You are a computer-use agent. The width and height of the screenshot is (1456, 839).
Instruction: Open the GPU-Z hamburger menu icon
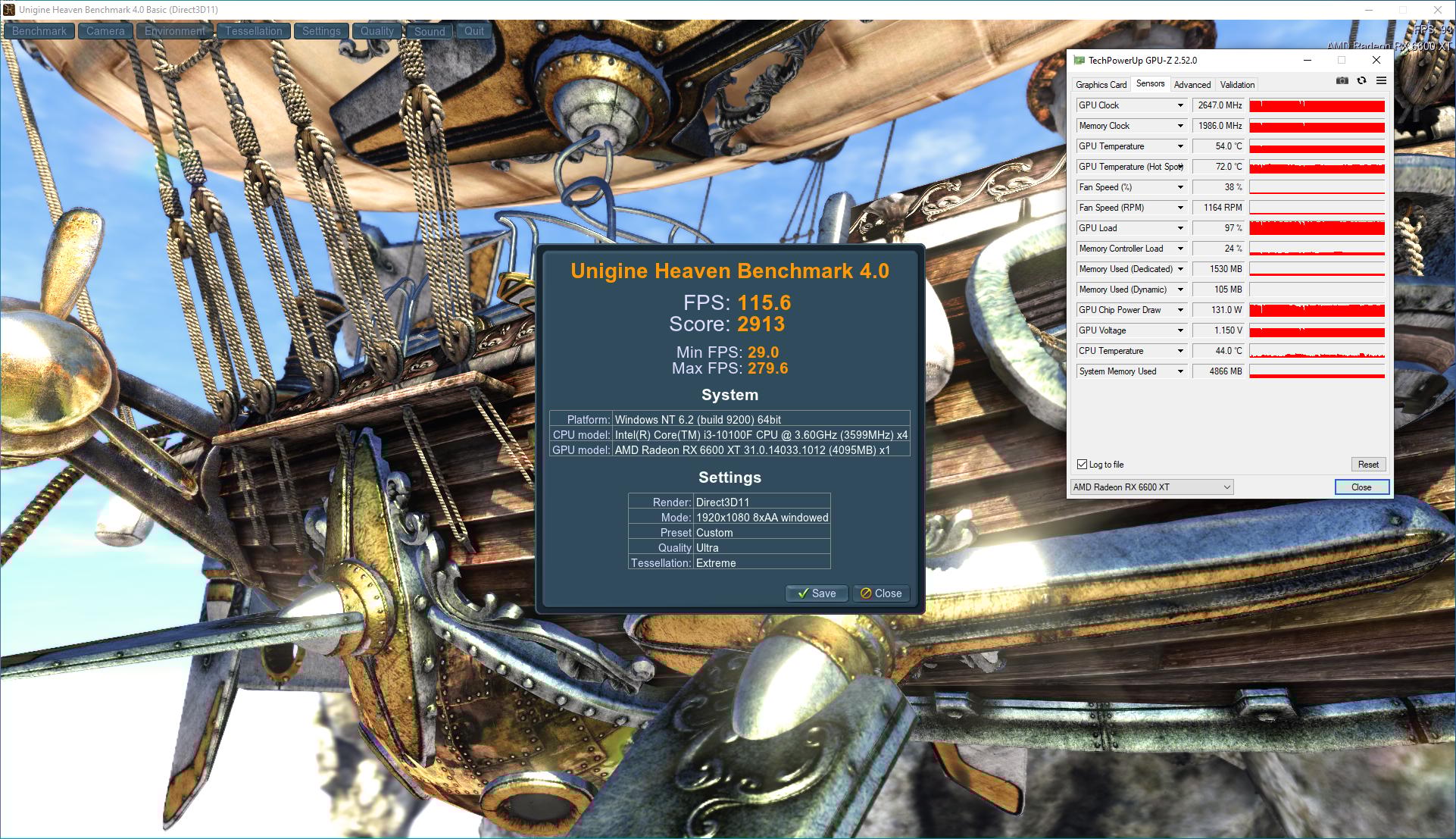click(1381, 80)
